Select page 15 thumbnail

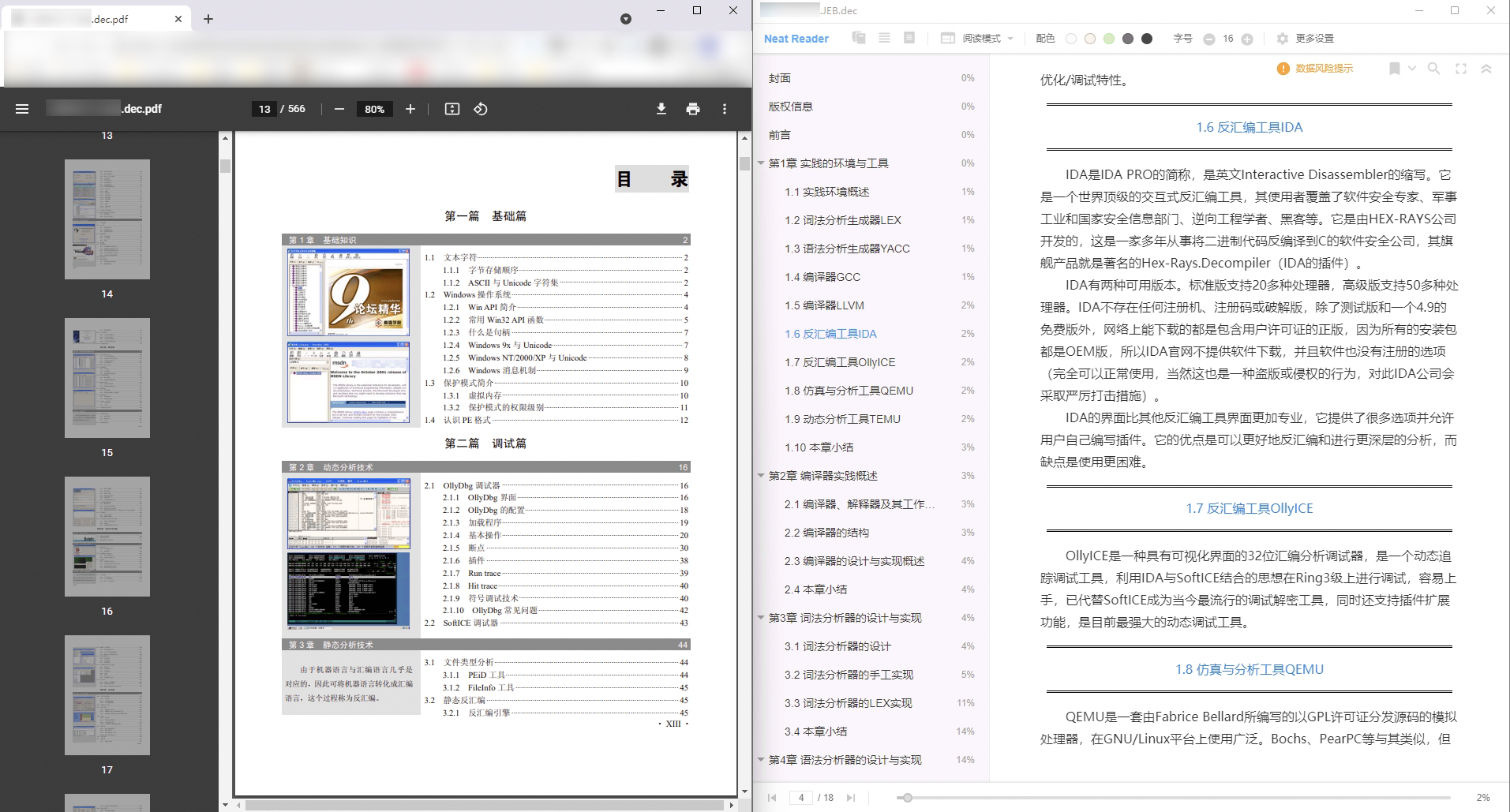coord(107,378)
